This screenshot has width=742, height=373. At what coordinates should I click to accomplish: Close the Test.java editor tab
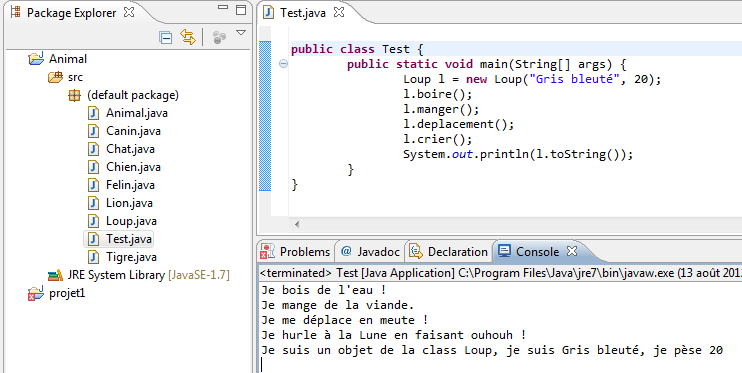338,12
